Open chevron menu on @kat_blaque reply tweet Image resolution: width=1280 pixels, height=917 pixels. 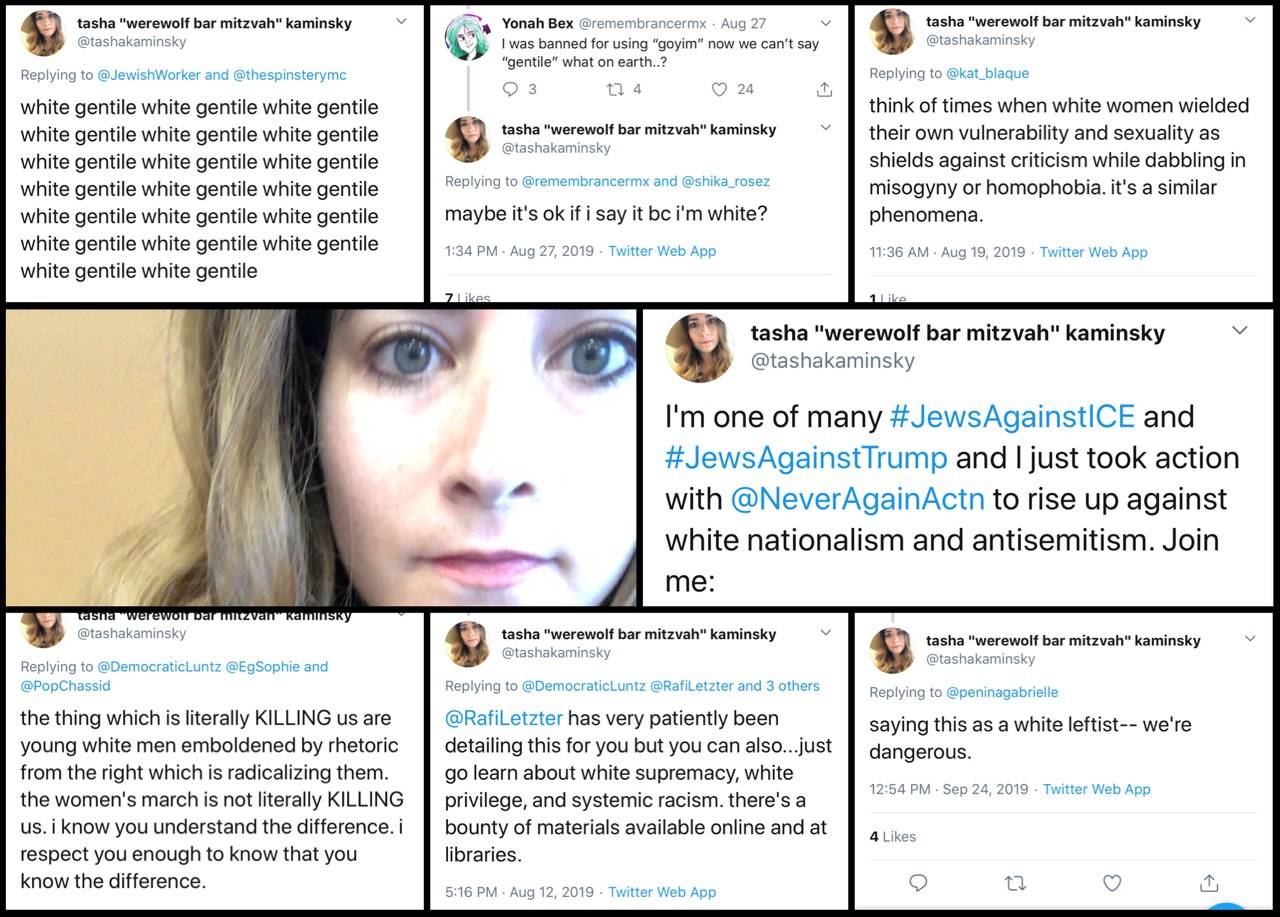tap(1250, 20)
